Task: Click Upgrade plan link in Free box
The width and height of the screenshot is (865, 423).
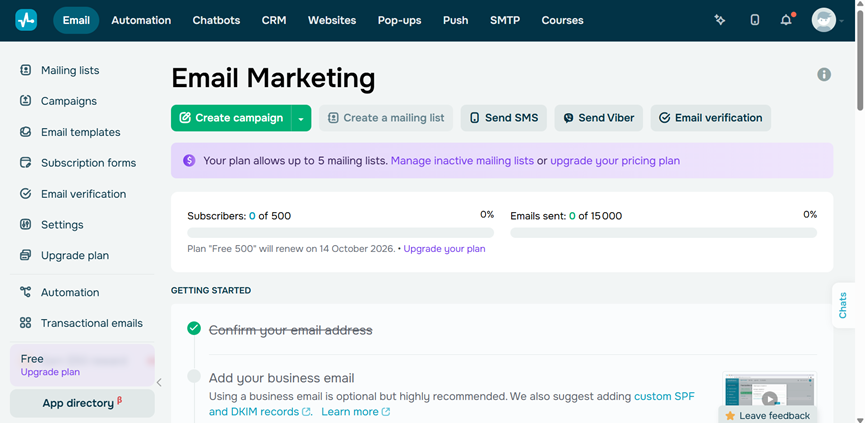Action: (x=50, y=372)
